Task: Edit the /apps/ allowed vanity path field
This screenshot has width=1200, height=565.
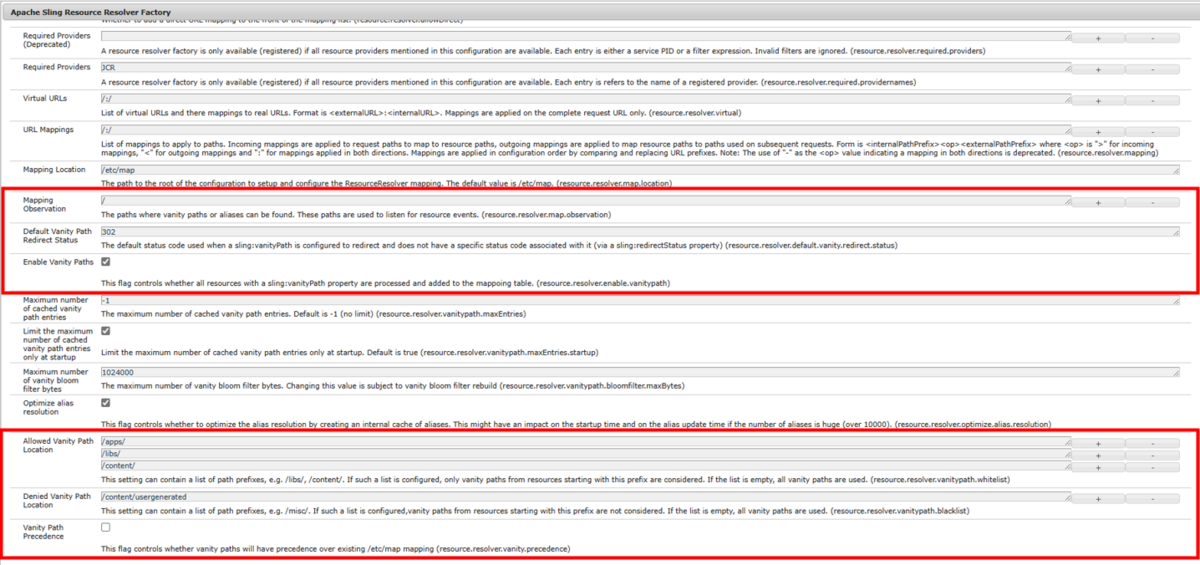Action: (585, 442)
